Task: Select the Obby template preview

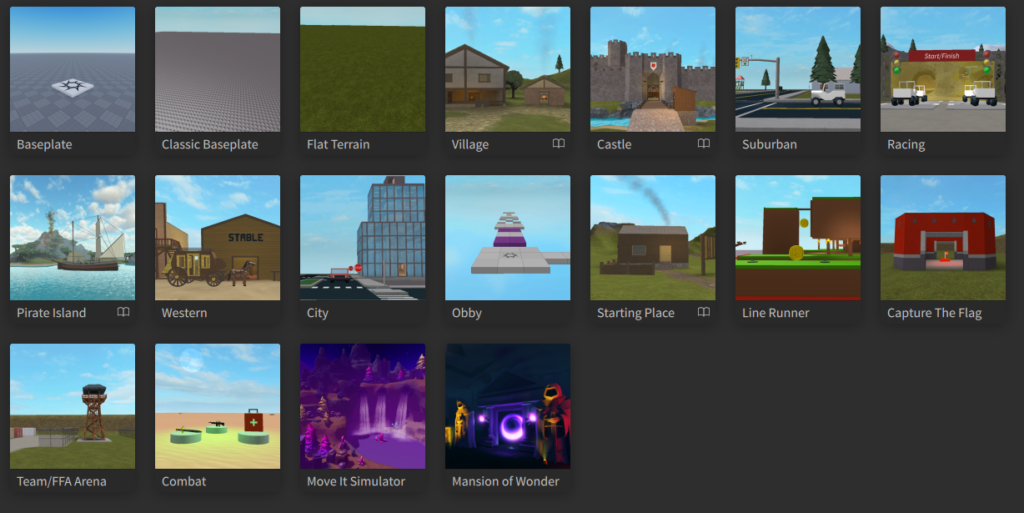Action: pos(507,237)
